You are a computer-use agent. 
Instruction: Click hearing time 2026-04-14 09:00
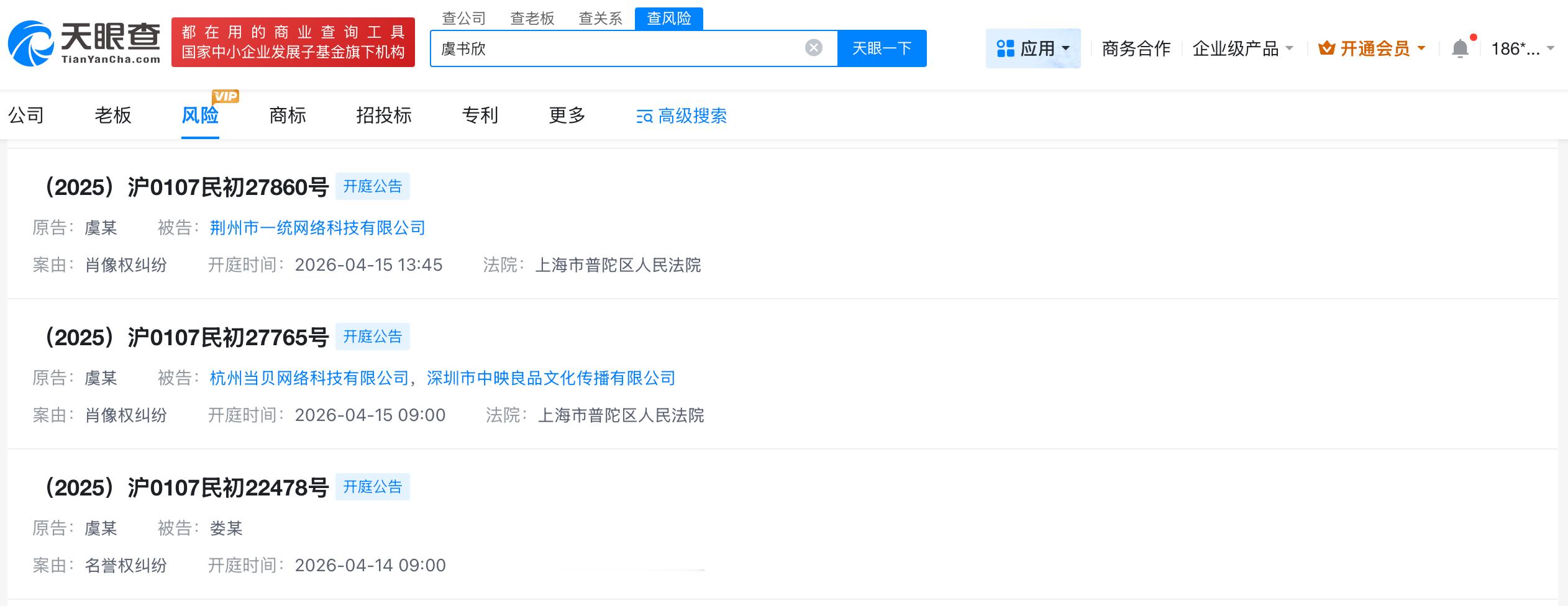click(370, 566)
